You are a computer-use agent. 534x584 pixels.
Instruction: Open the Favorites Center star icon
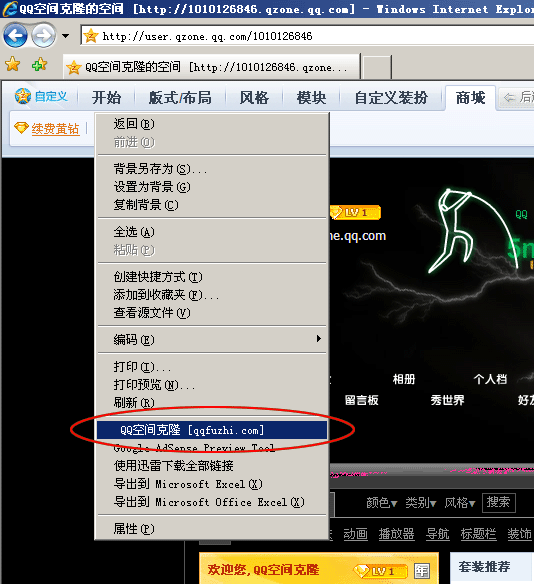(13, 64)
